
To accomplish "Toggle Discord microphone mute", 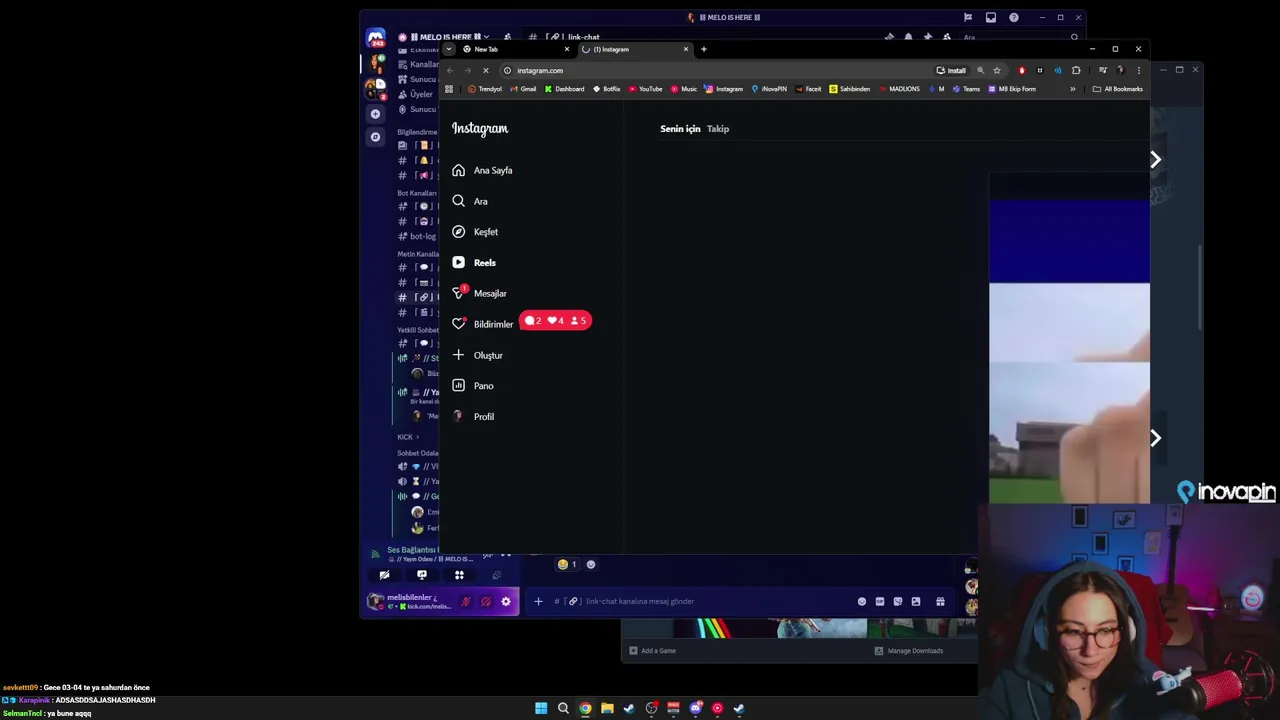I will 465,601.
